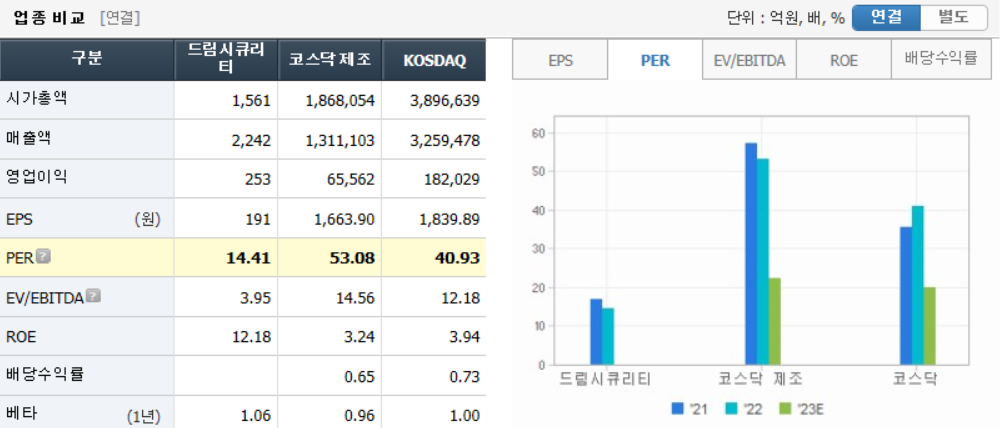Viewport: 1008px width, 428px height.
Task: Click the operating profit value 65,562
Action: click(352, 179)
